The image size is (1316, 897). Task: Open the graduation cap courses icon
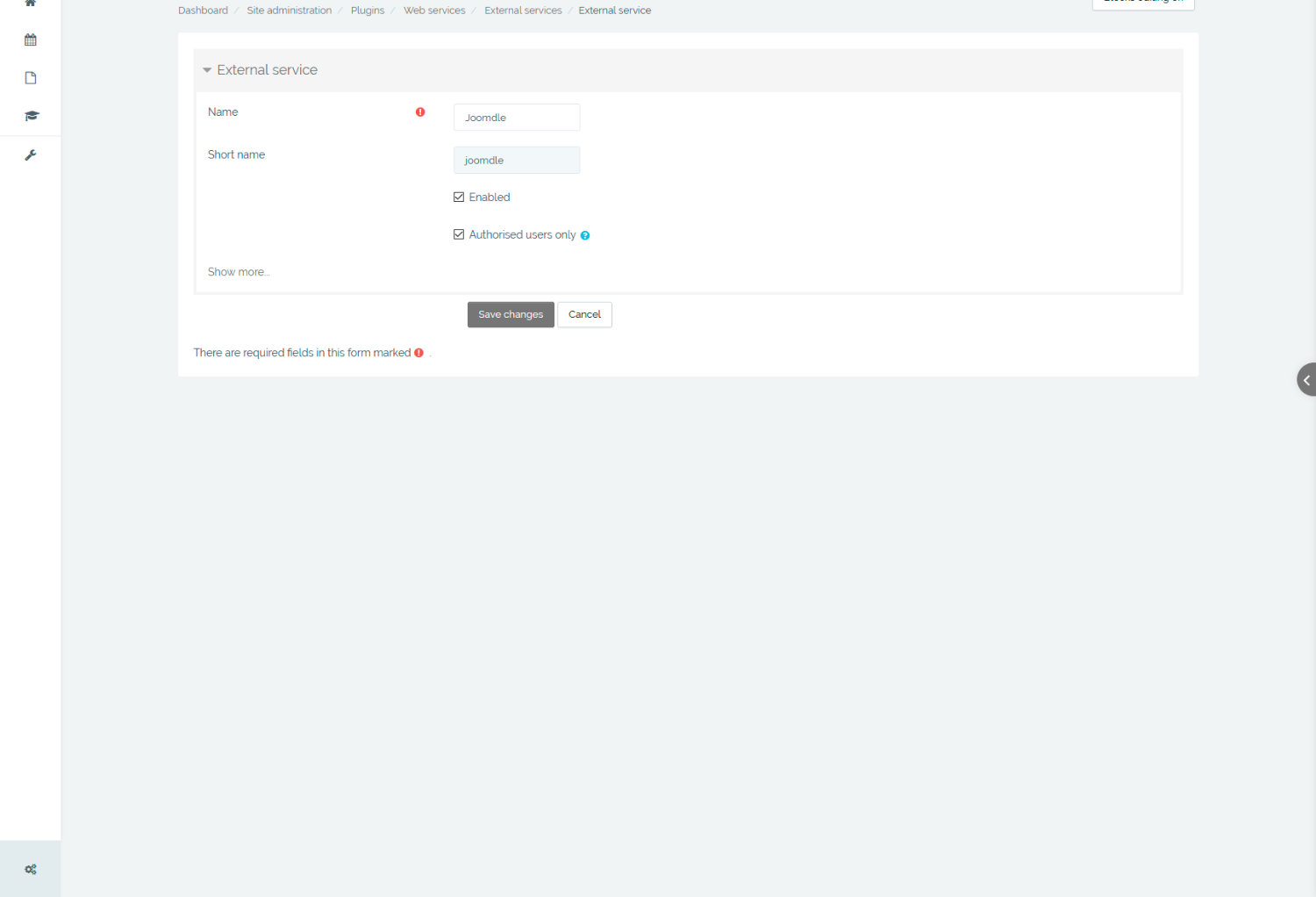pos(31,116)
